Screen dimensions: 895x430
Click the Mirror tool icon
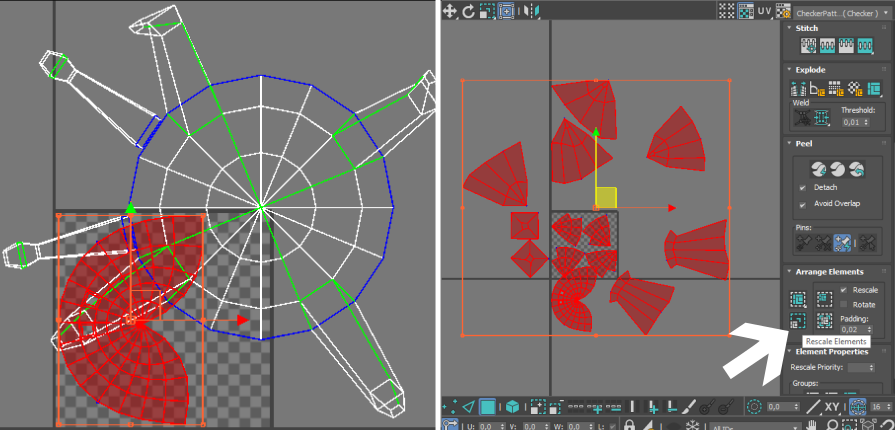[531, 11]
